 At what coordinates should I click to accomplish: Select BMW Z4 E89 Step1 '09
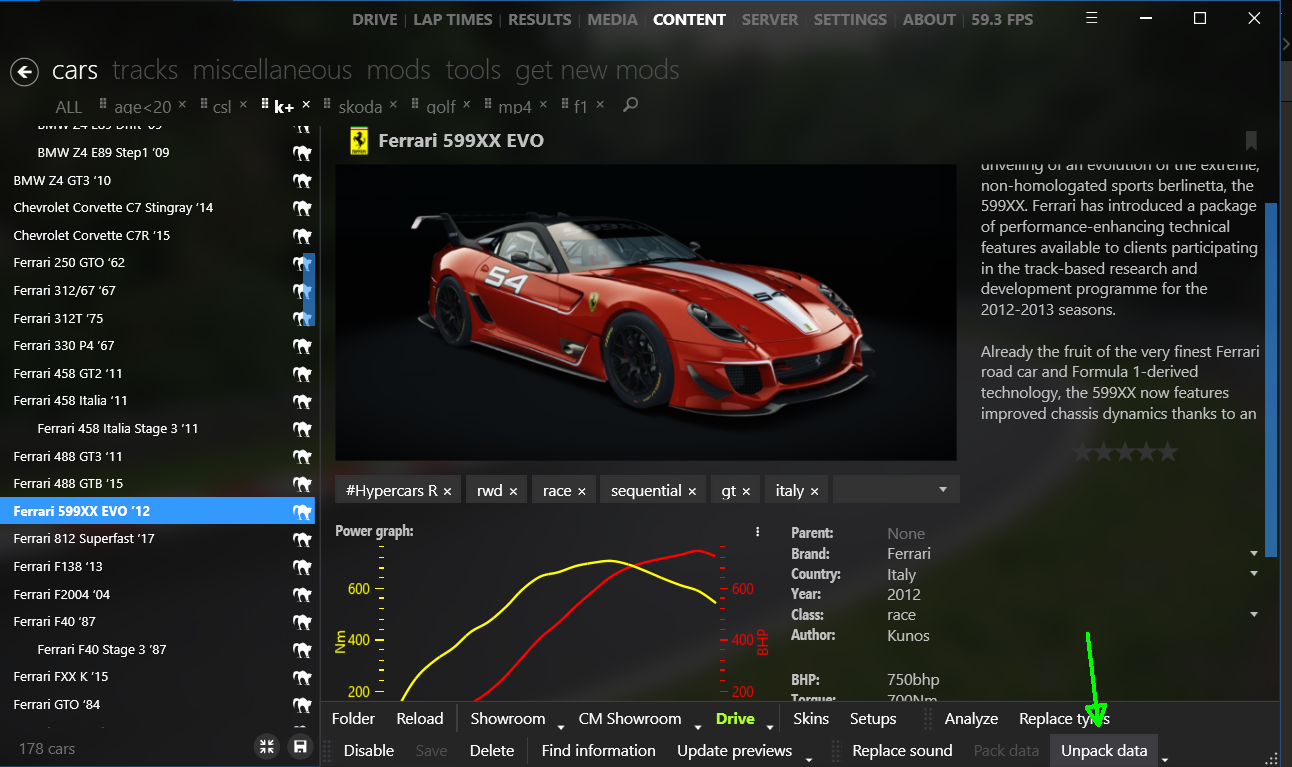[103, 153]
